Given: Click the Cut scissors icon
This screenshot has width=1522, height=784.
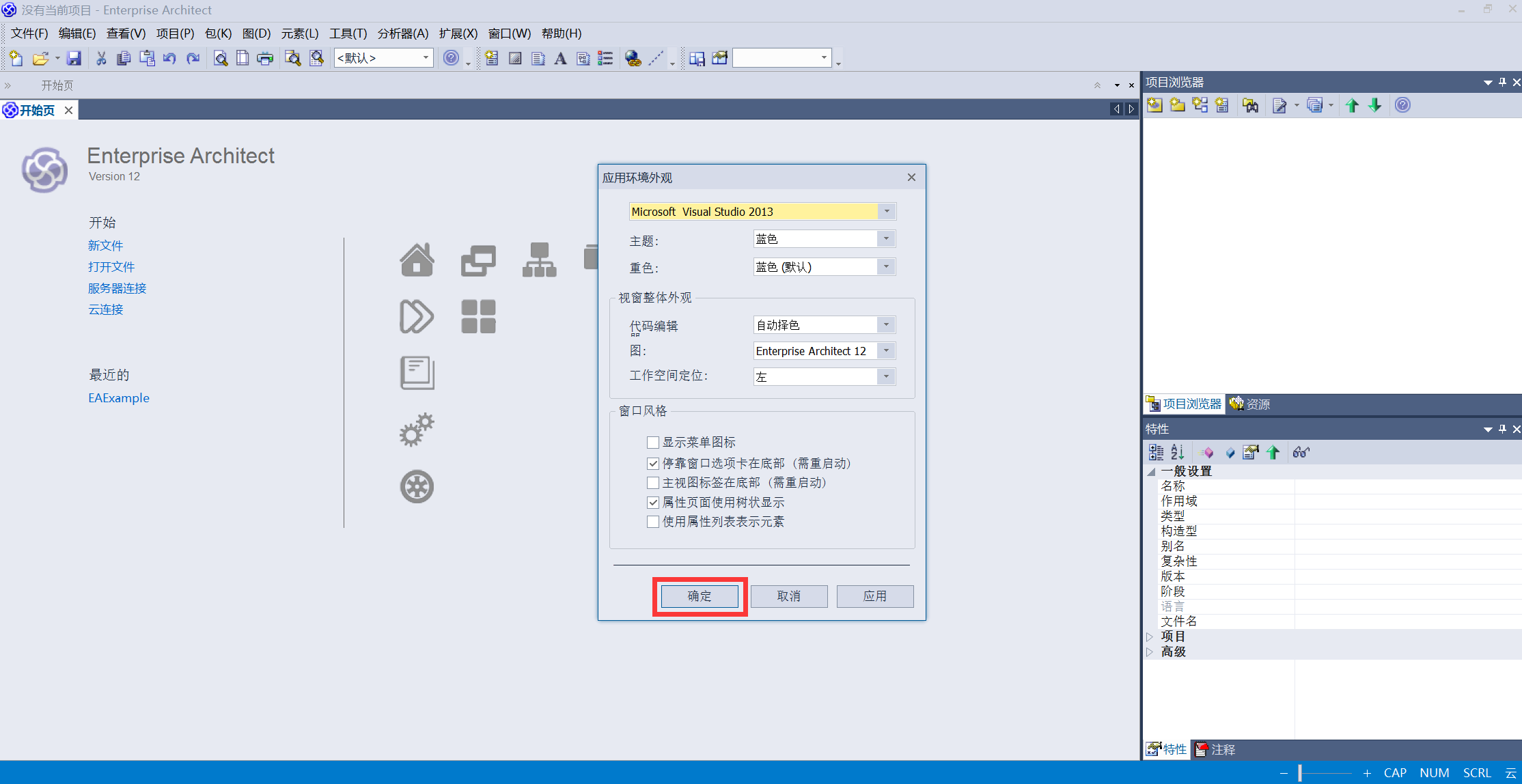Looking at the screenshot, I should coord(101,59).
